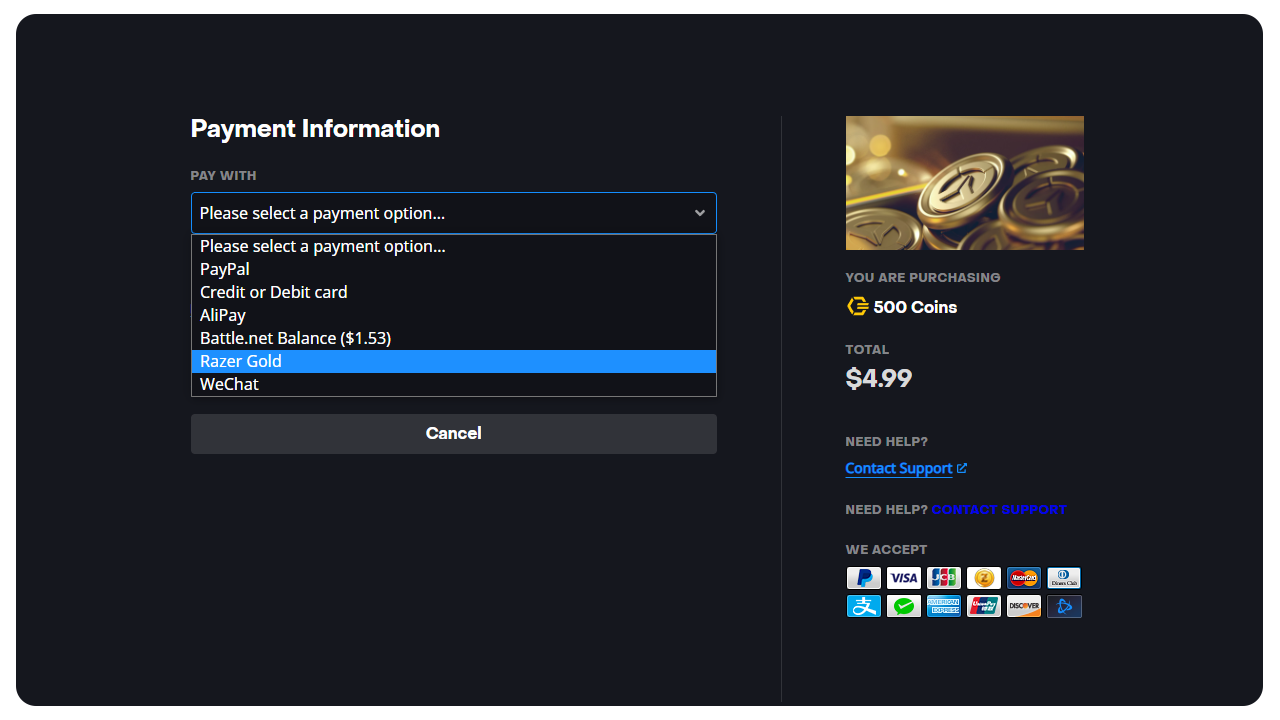Click the AliPay blue icon
This screenshot has height=720, width=1280.
pos(864,606)
